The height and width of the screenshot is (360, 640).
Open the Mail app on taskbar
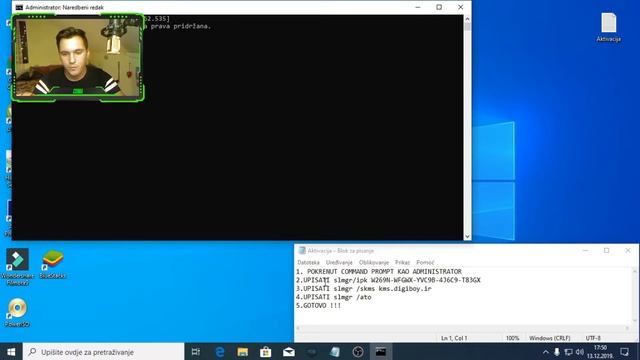pyautogui.click(x=289, y=352)
